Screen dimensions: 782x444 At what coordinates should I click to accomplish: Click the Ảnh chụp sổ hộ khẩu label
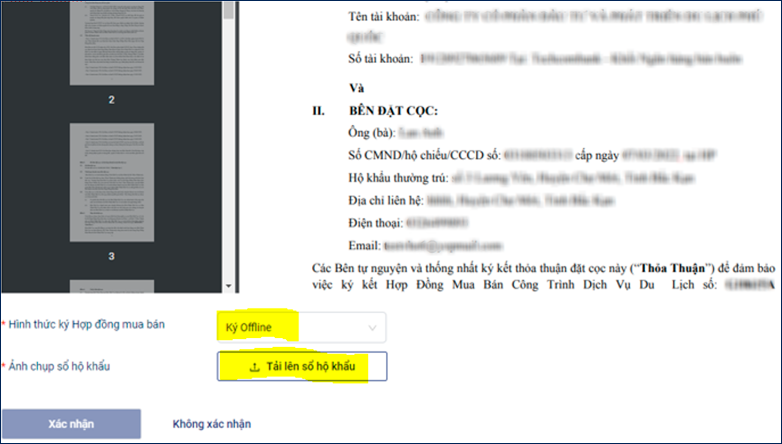tap(59, 366)
